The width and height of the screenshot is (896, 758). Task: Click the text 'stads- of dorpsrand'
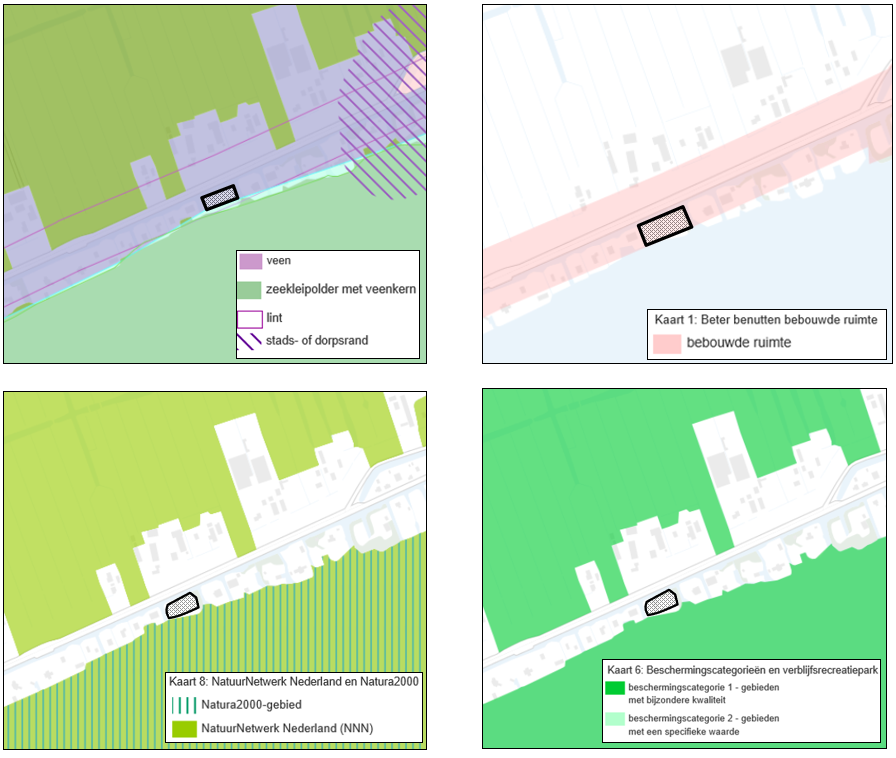pyautogui.click(x=317, y=341)
